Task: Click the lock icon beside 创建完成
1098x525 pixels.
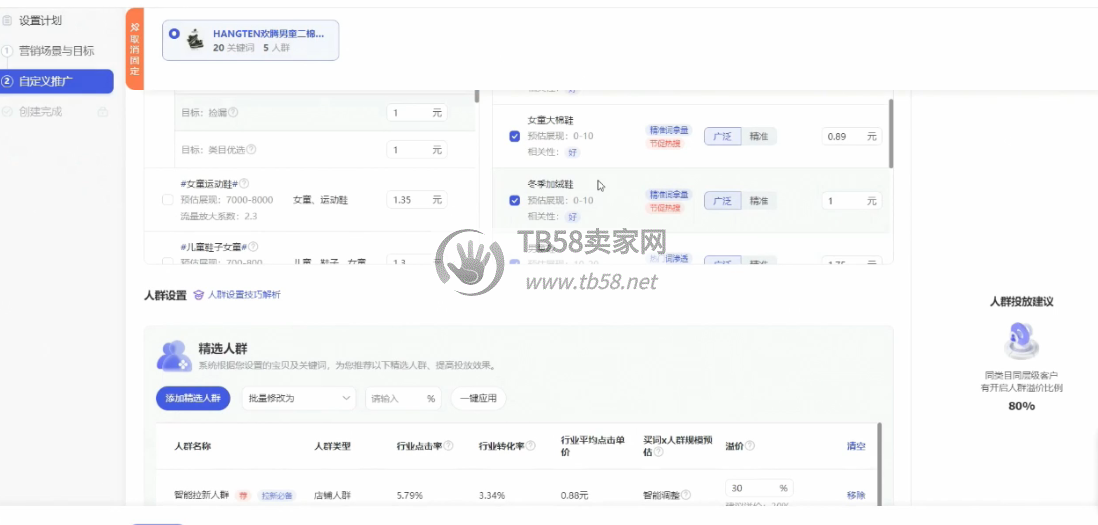Action: tap(102, 112)
